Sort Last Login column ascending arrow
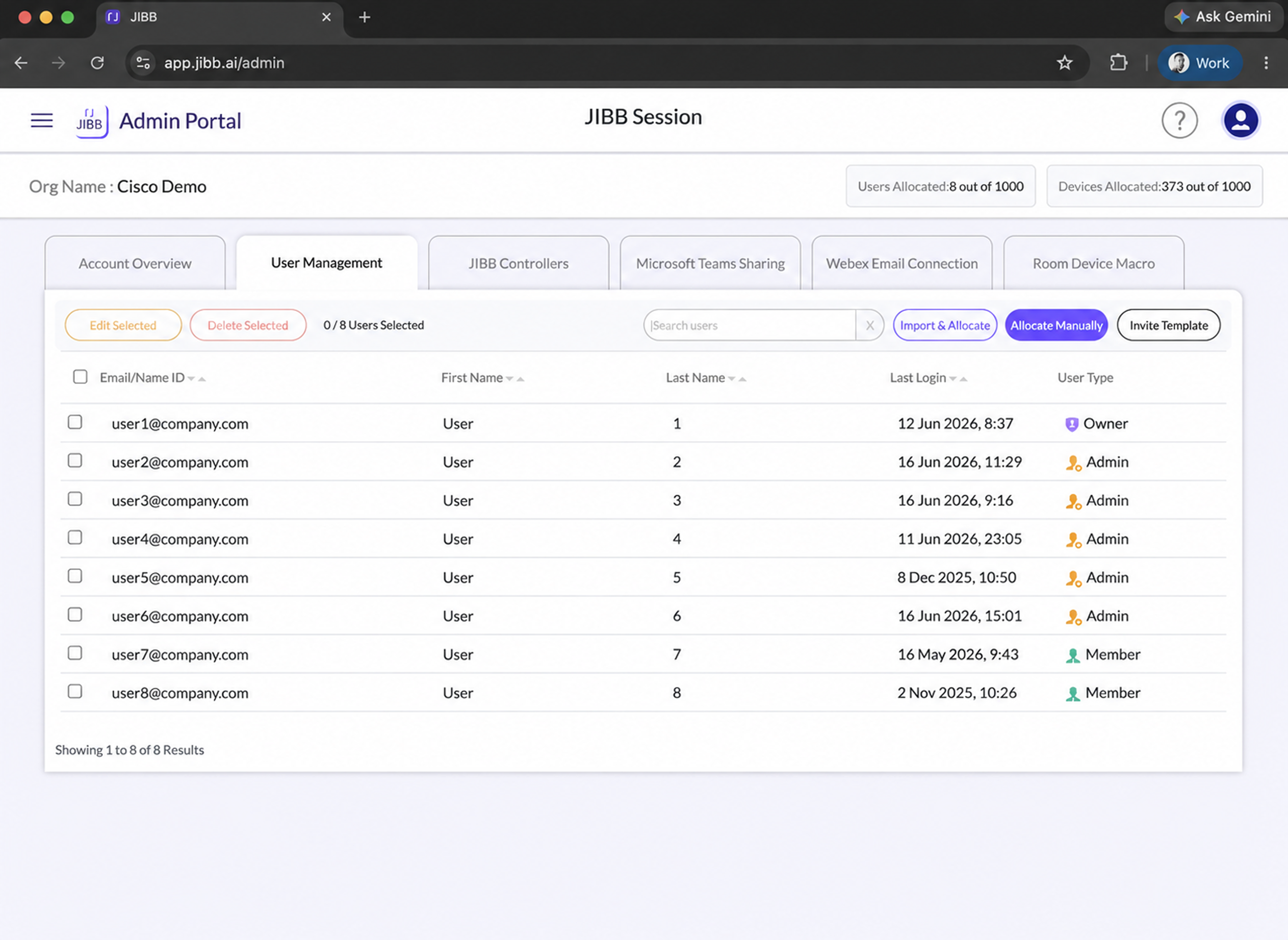 tap(963, 379)
